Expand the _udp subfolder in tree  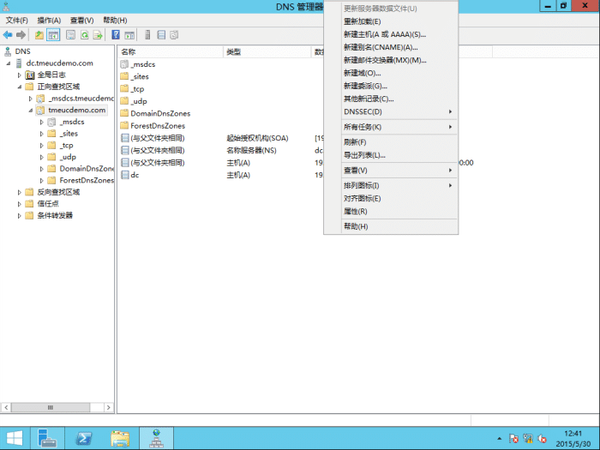(x=41, y=157)
